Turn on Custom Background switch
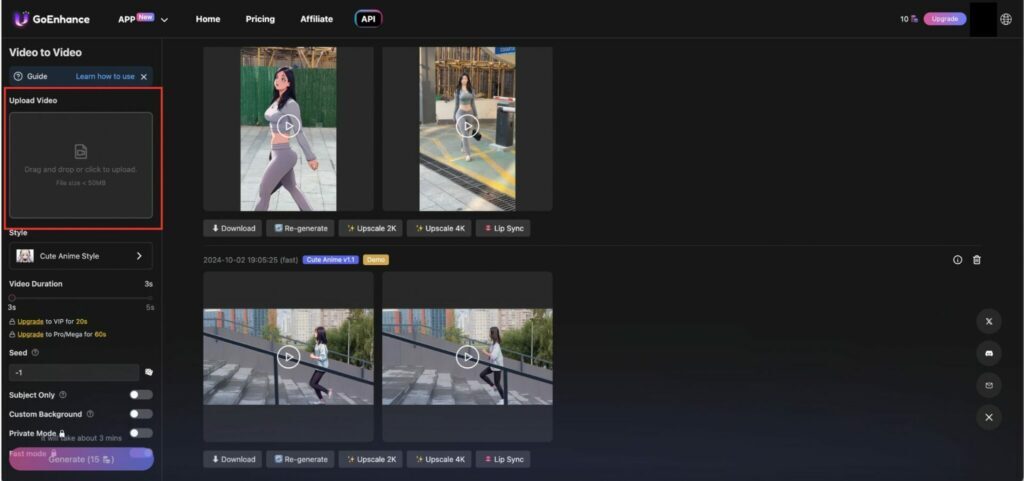1024x481 pixels. pyautogui.click(x=141, y=414)
